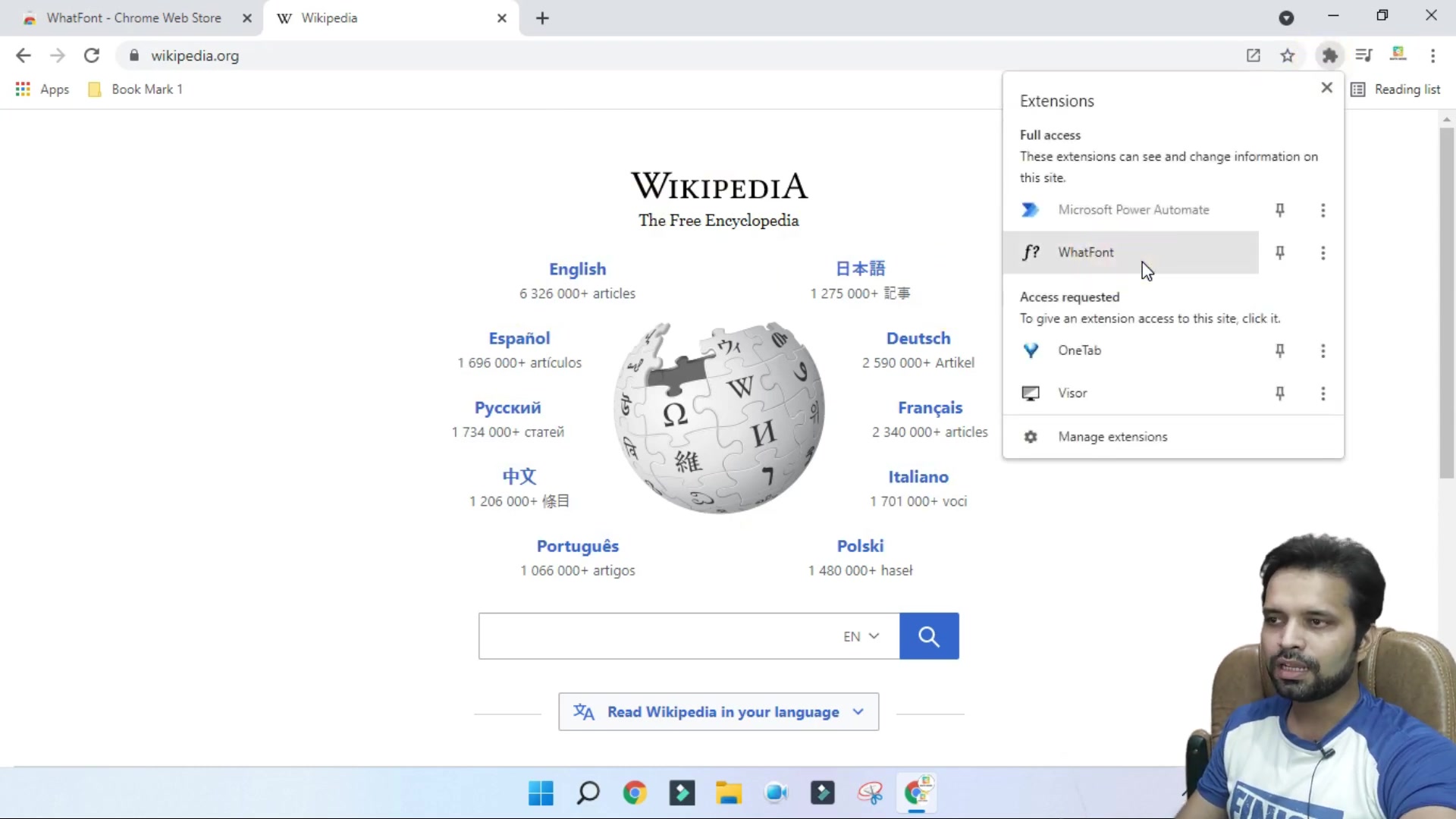Reload the Wikipedia page
This screenshot has height=819, width=1456.
coord(92,55)
